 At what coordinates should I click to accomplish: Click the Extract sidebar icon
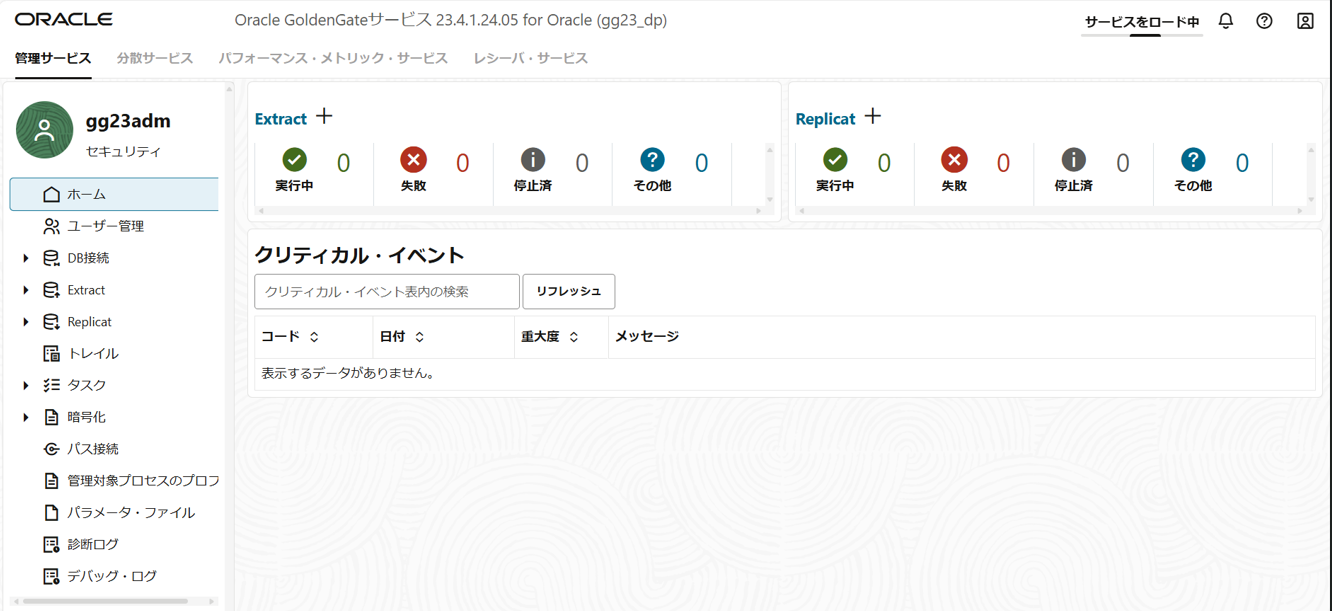coord(51,290)
